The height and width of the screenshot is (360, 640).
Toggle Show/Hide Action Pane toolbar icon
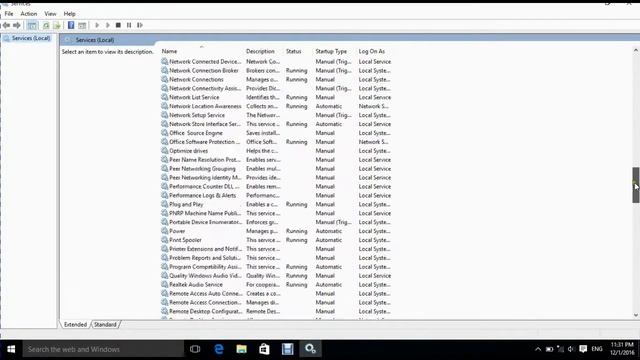tap(82, 25)
